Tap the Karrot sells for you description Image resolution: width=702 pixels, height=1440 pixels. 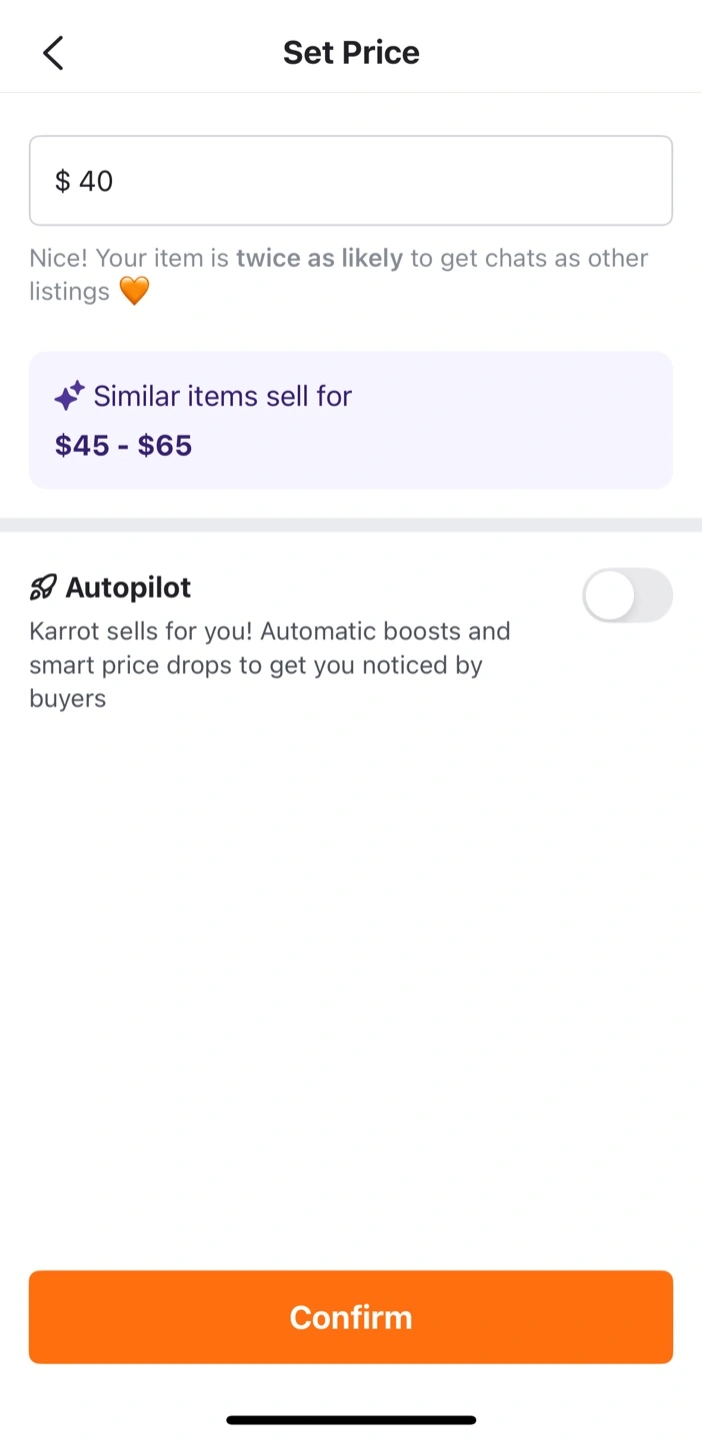pos(270,632)
